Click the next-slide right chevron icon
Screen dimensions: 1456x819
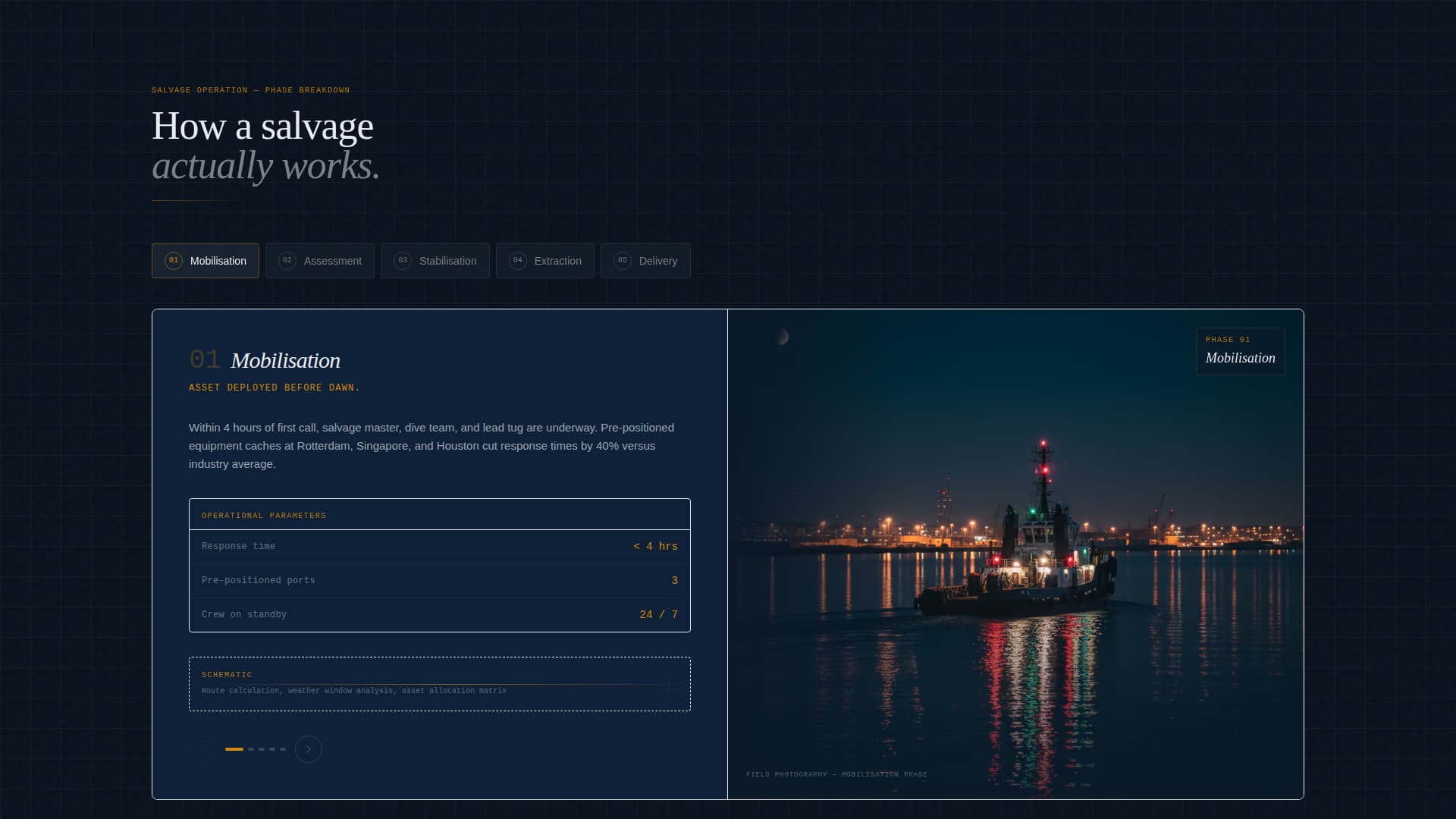click(308, 749)
